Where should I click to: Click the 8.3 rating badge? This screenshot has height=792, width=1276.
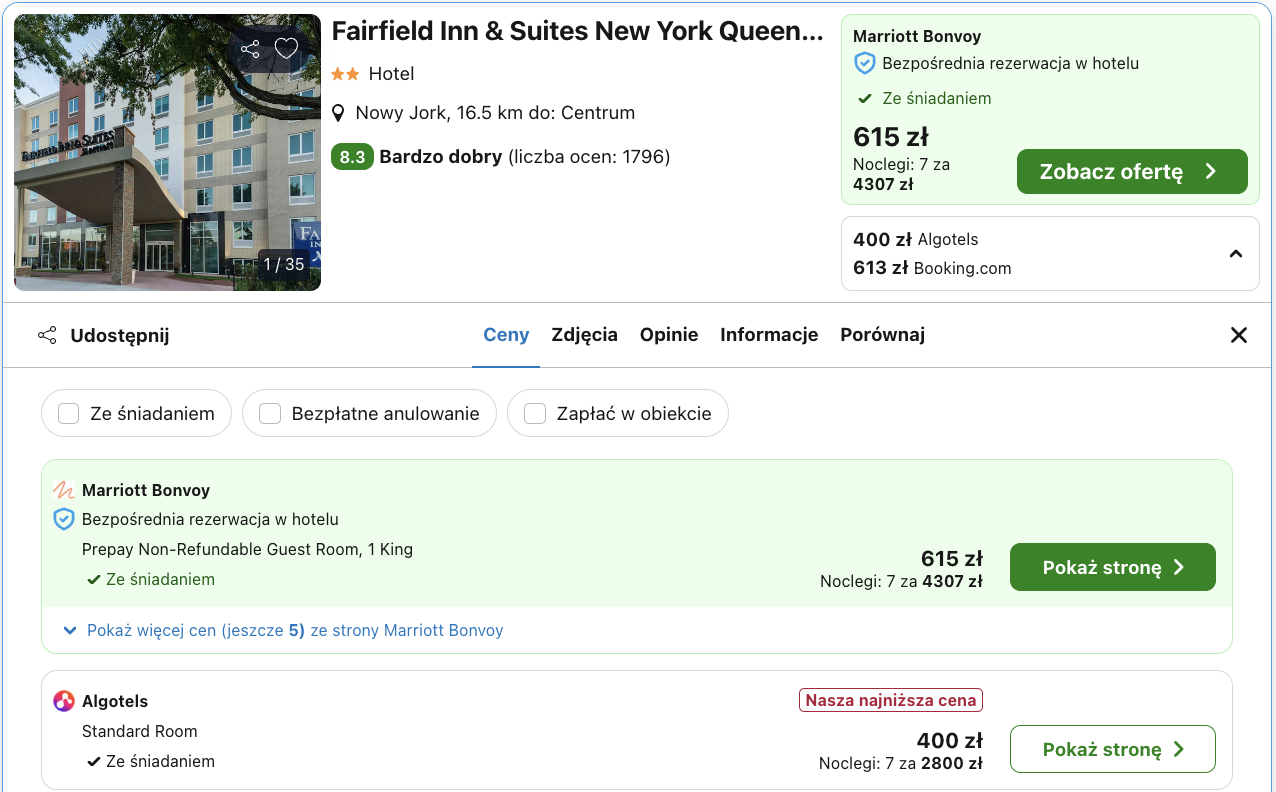click(x=352, y=157)
